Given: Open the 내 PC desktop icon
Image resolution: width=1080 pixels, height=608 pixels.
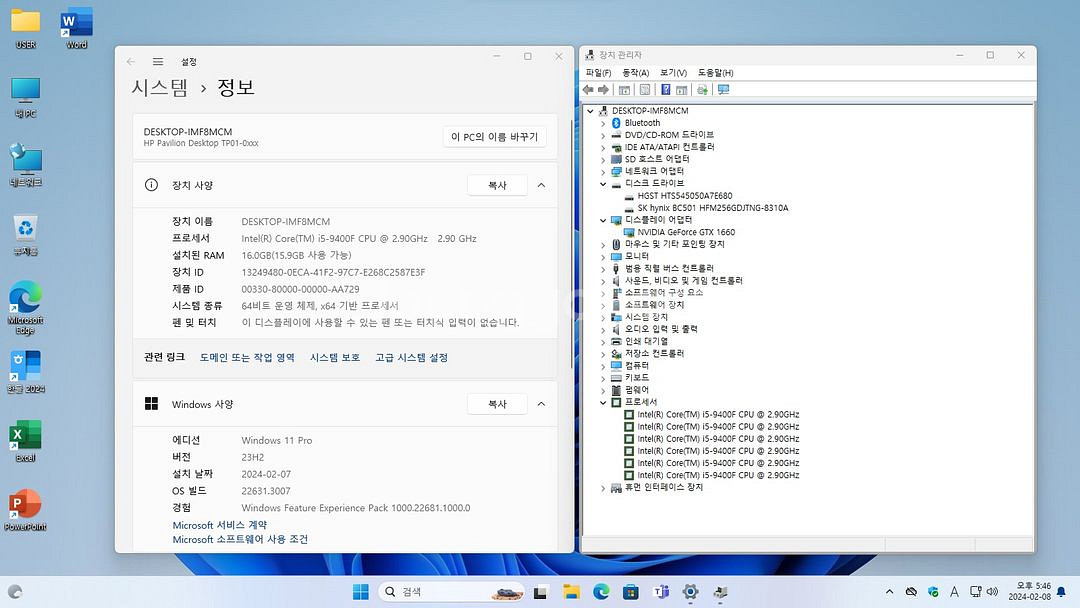Looking at the screenshot, I should point(25,98).
